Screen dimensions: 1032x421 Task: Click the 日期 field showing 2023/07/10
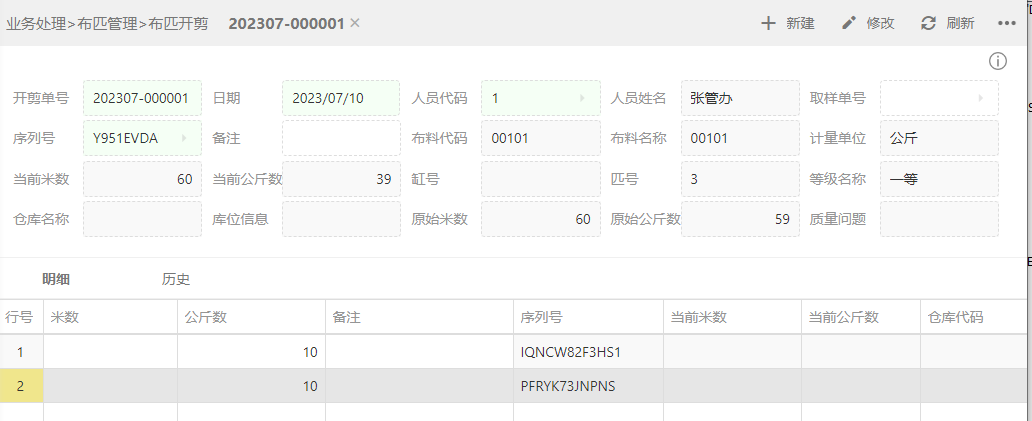pos(340,99)
